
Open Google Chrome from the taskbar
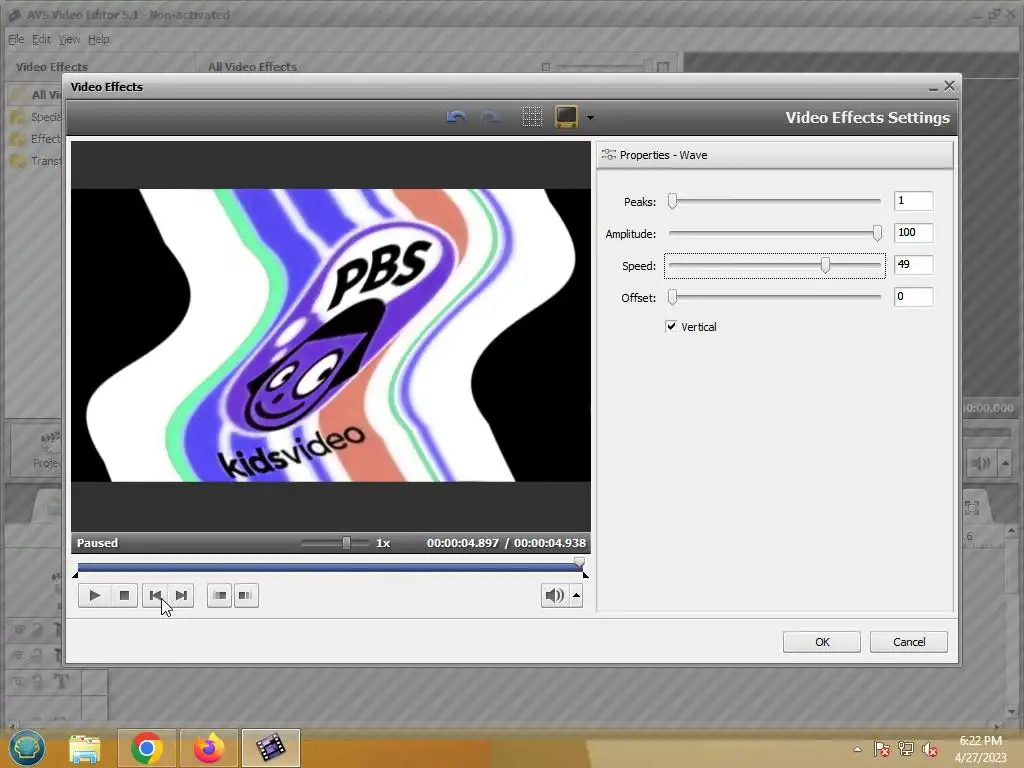pyautogui.click(x=146, y=748)
